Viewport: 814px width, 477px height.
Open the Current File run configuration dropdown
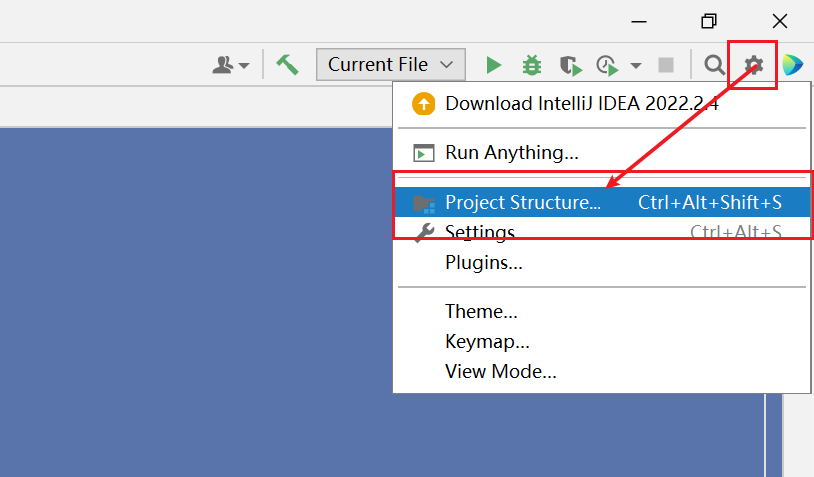[391, 64]
